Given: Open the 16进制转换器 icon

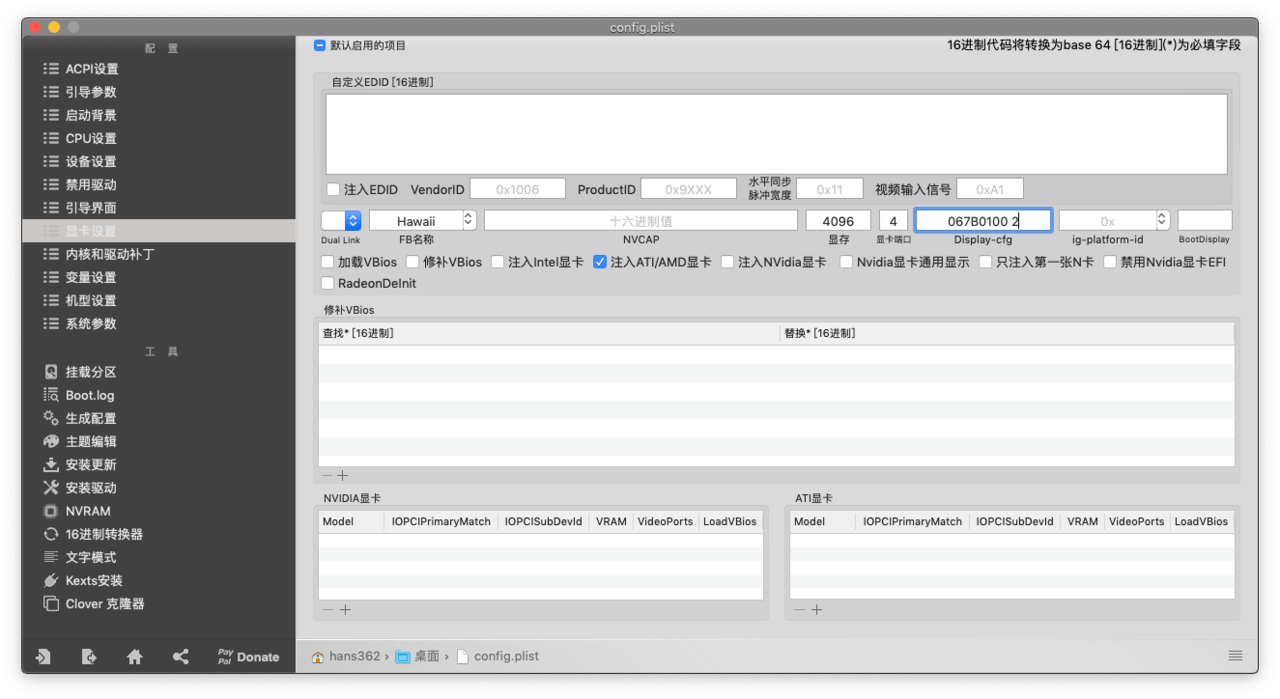Looking at the screenshot, I should coord(51,534).
